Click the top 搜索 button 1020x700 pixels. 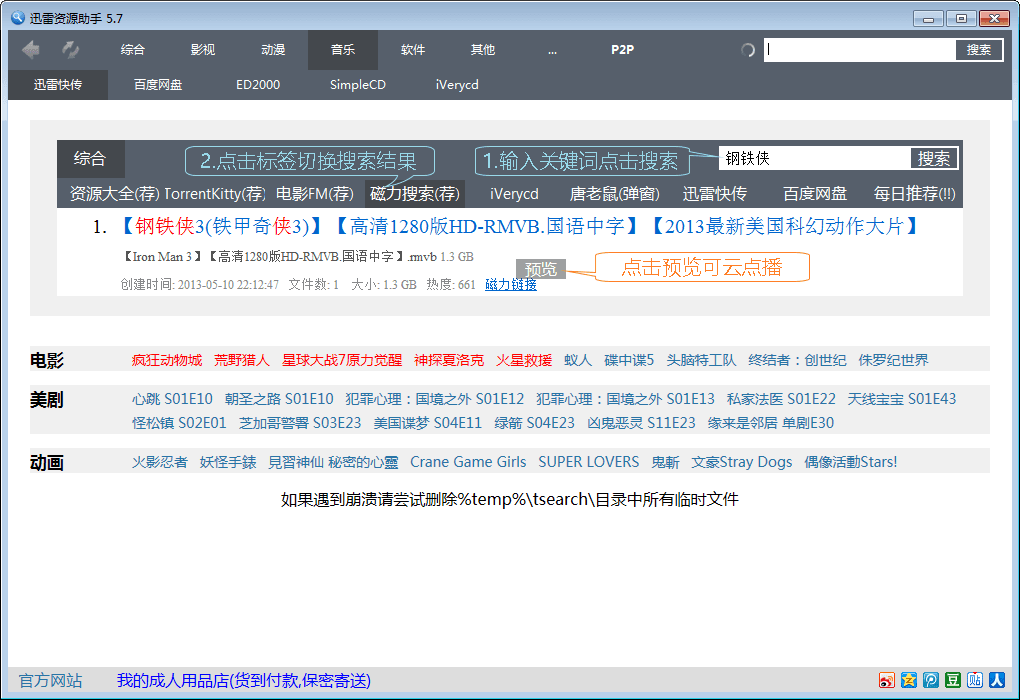[x=979, y=49]
